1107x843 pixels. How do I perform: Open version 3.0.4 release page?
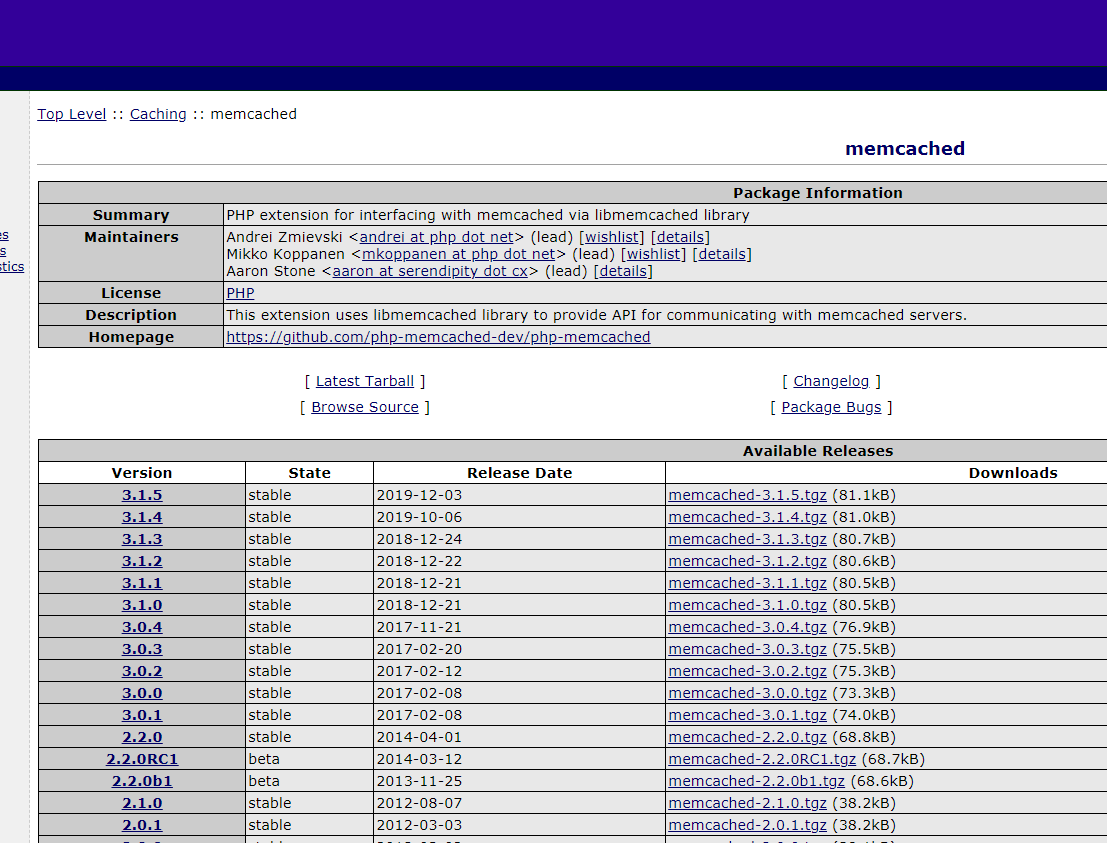coord(142,627)
